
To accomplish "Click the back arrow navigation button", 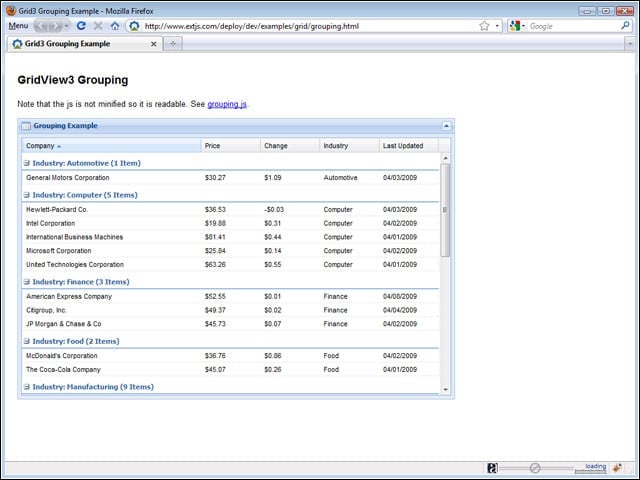I will click(x=42, y=26).
